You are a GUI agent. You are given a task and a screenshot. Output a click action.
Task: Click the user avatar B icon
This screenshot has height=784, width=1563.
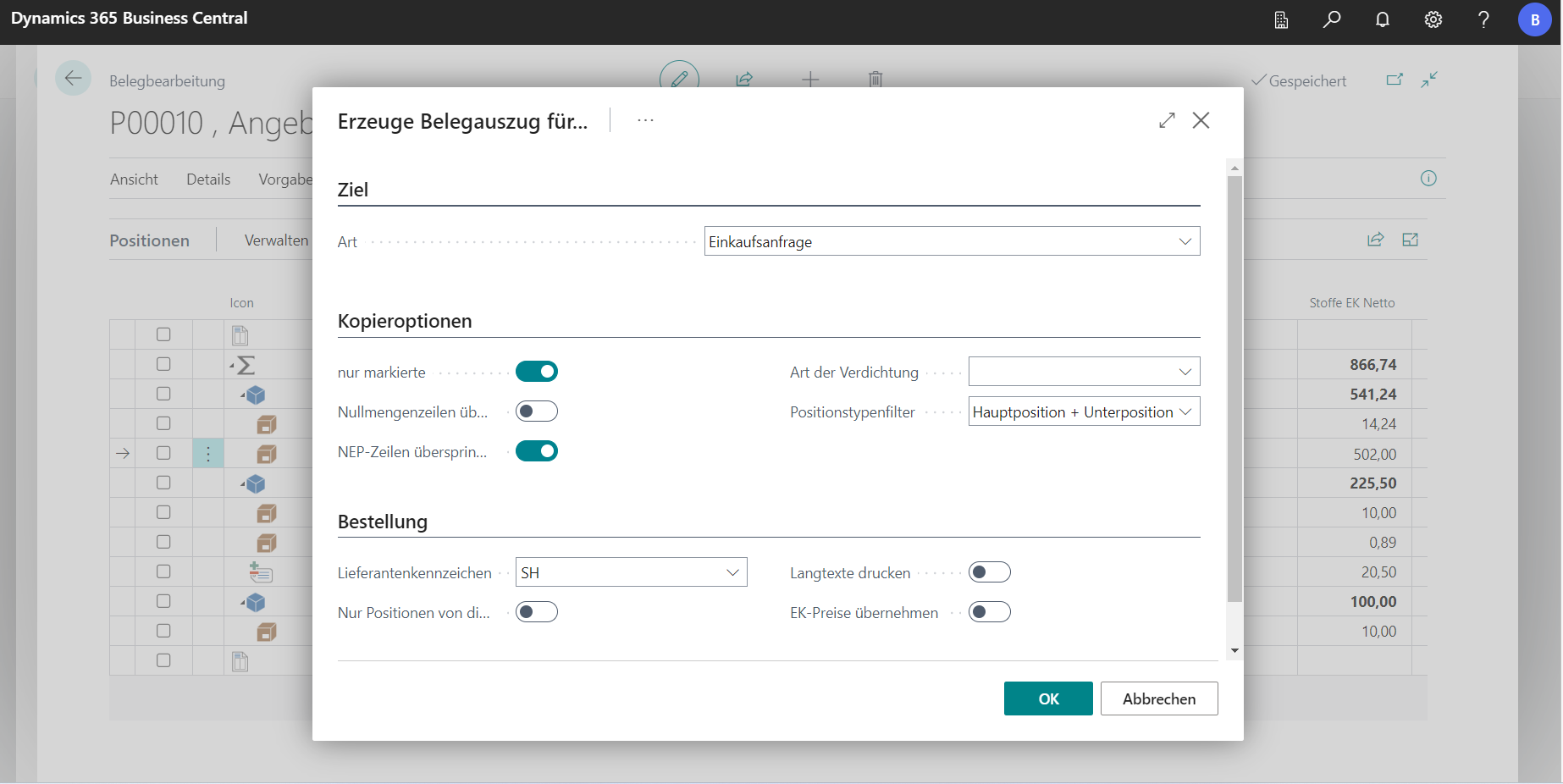pyautogui.click(x=1534, y=19)
